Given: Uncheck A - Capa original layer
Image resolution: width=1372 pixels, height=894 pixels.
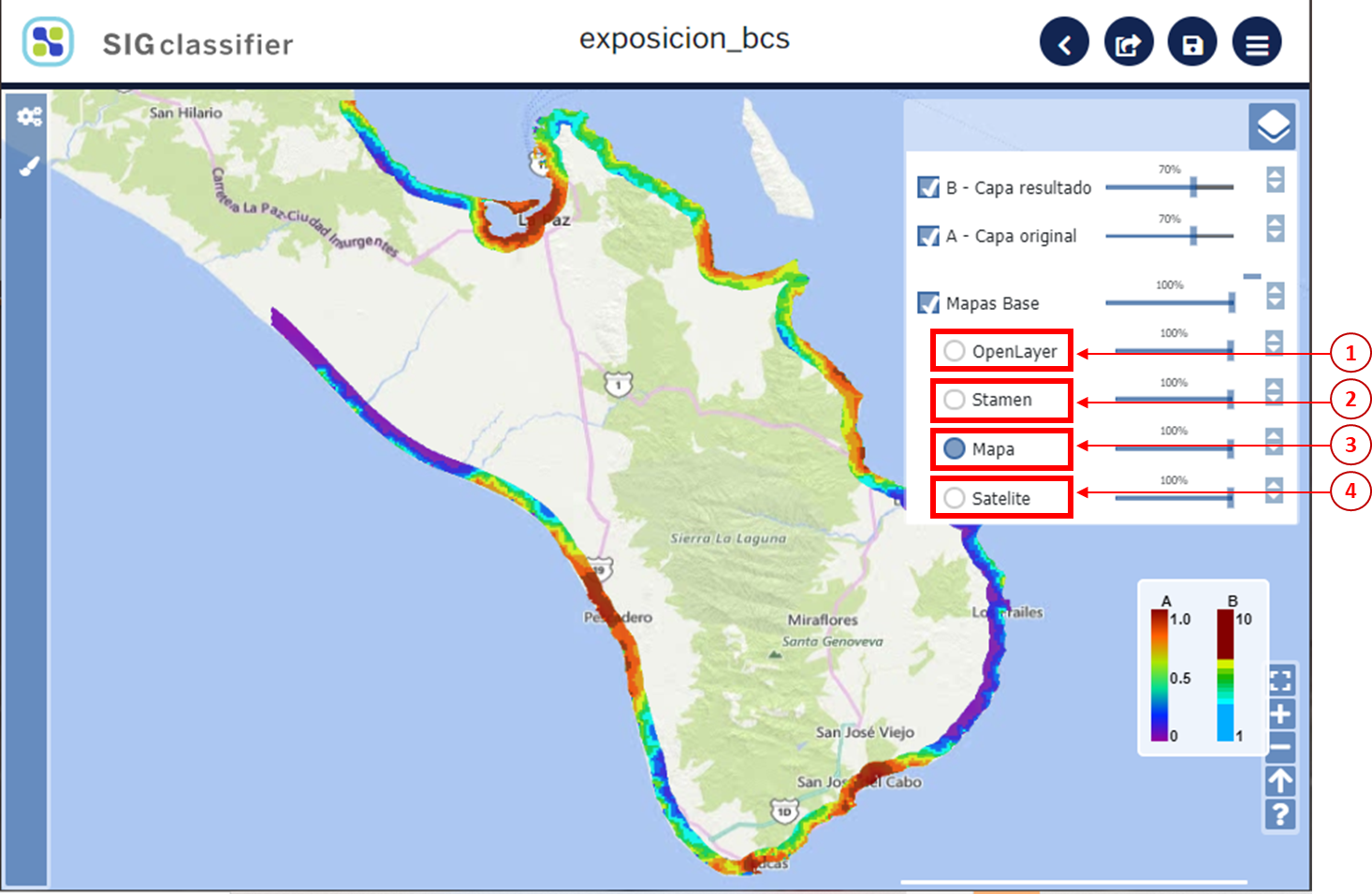Looking at the screenshot, I should pos(928,236).
